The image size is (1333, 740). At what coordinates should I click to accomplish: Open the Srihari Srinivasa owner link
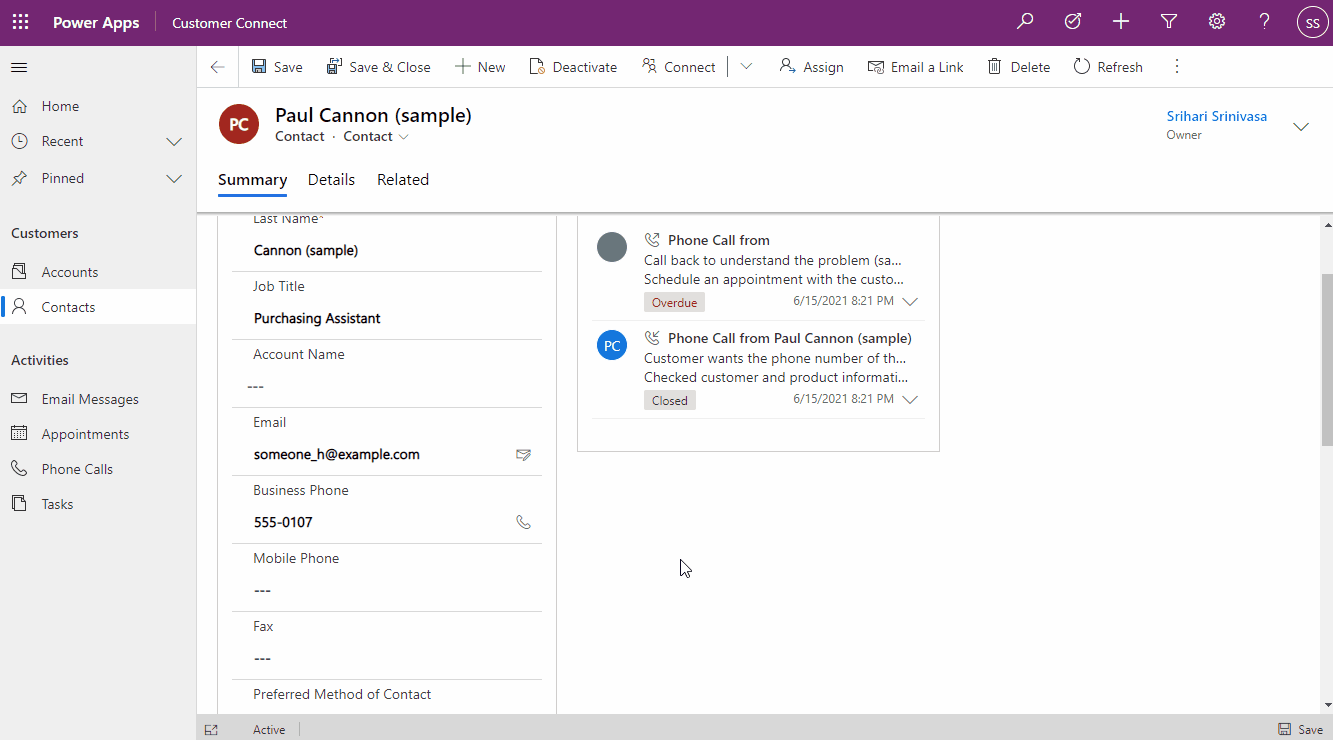click(x=1216, y=116)
